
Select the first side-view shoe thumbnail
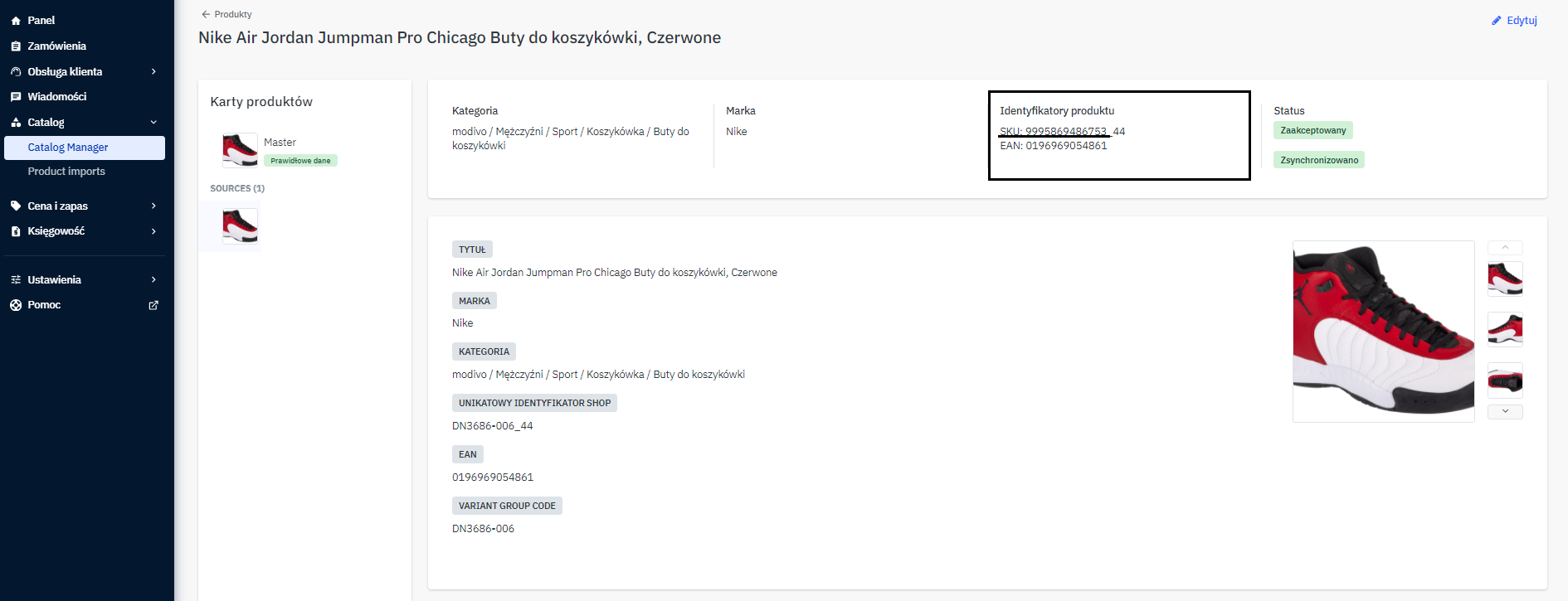tap(1505, 279)
